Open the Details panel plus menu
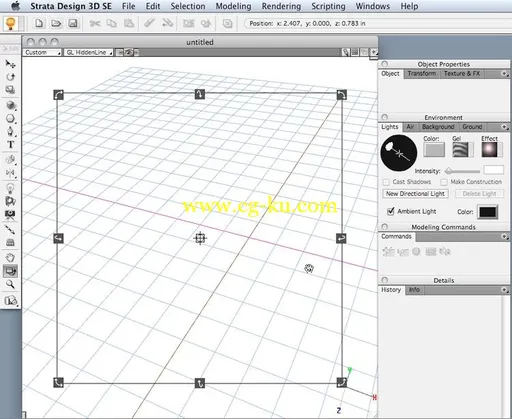512x419 pixels. tap(505, 290)
